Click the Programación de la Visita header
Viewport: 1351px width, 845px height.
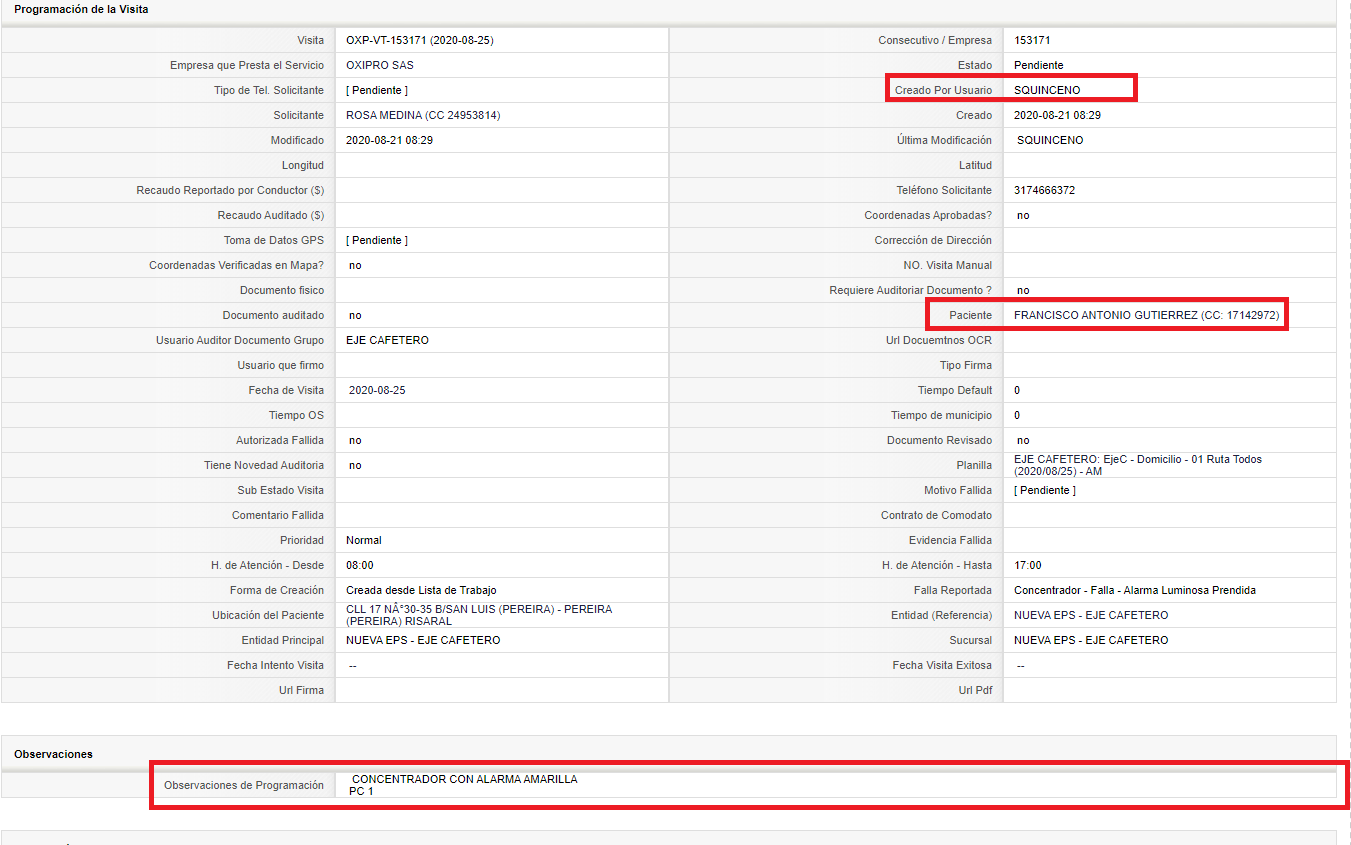82,9
